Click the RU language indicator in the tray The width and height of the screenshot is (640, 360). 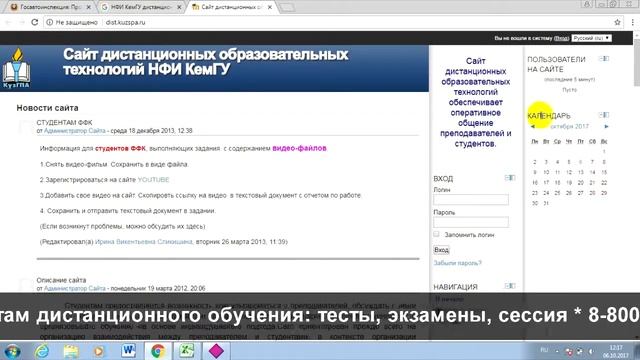click(x=544, y=350)
